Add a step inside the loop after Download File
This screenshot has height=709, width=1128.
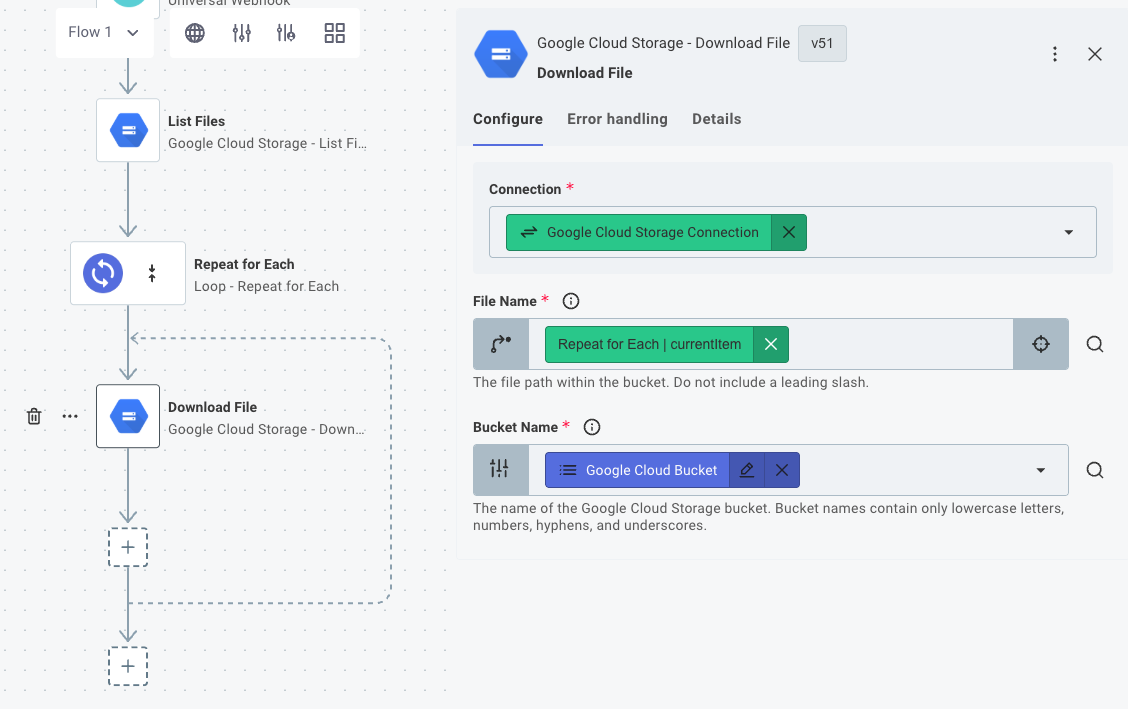tap(128, 547)
